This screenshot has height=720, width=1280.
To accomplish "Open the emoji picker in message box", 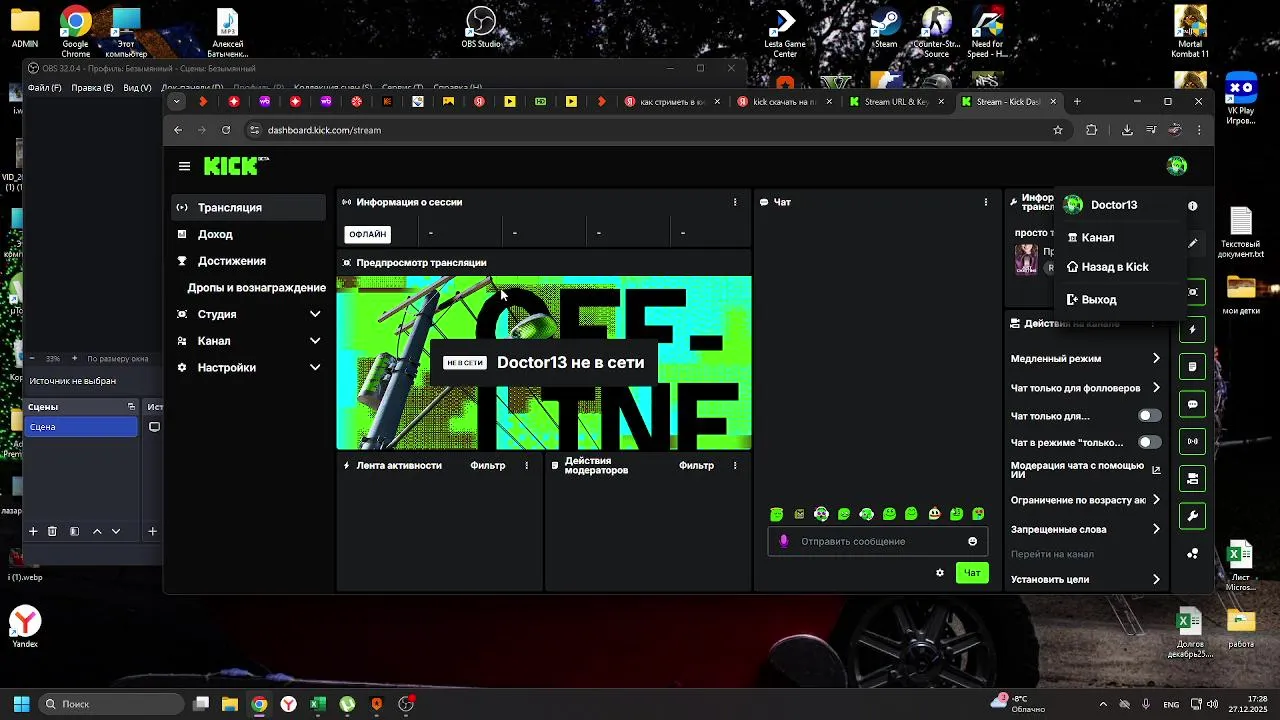I will click(x=972, y=541).
